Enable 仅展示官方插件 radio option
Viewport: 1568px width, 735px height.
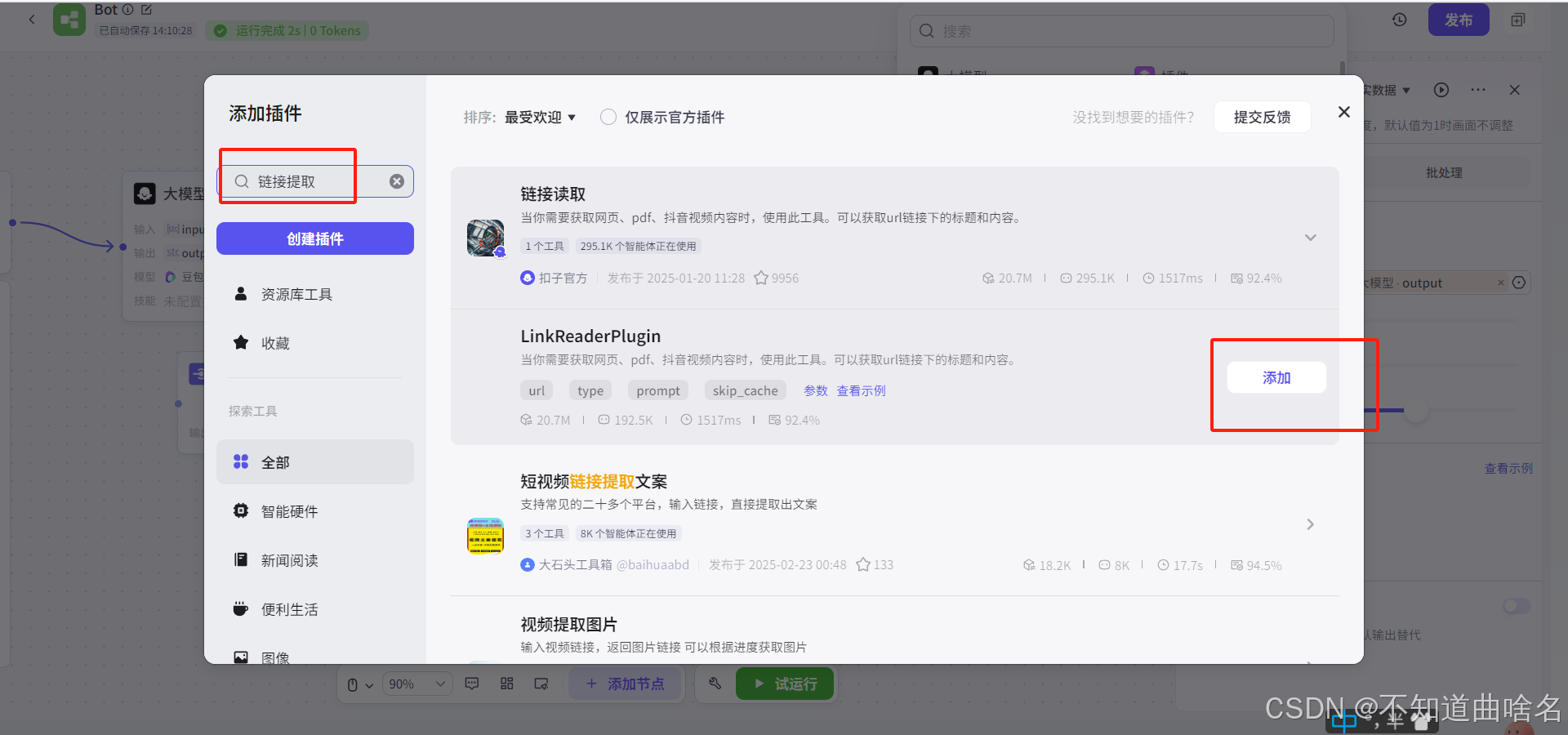[x=608, y=117]
